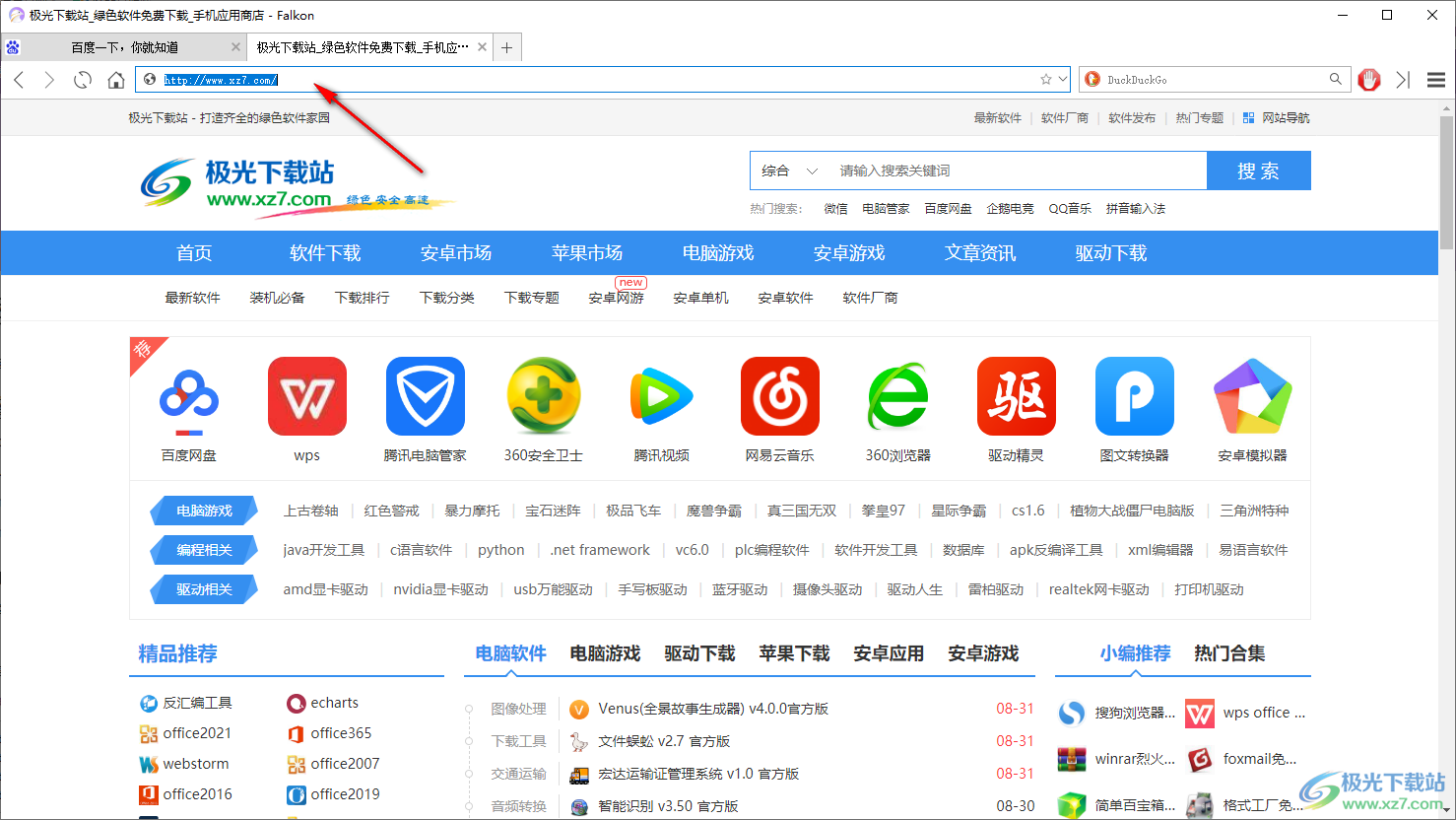
Task: Open the dropdown arrow beside the bookmark star
Action: coord(1063,80)
